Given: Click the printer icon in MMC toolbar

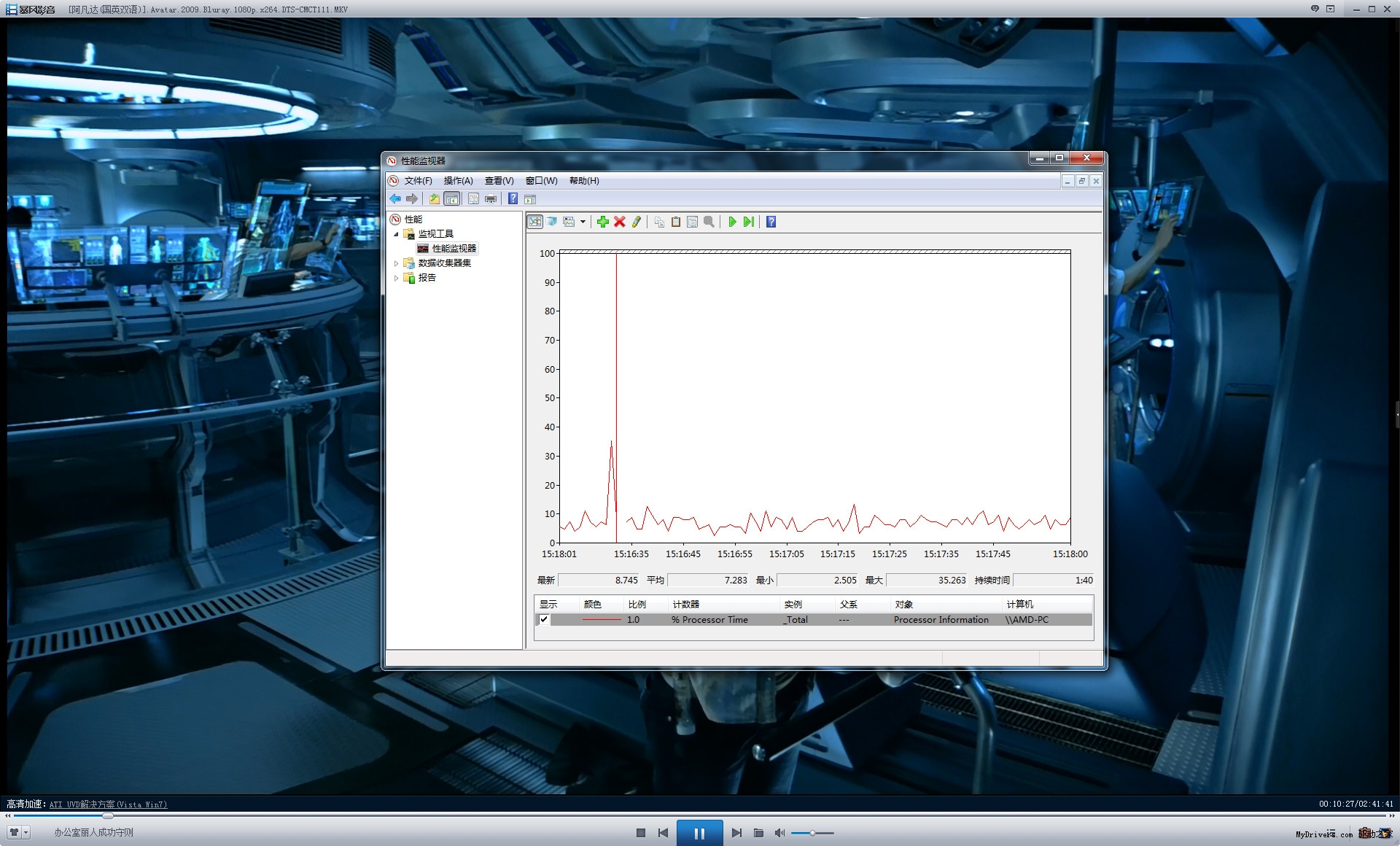Looking at the screenshot, I should pos(491,198).
